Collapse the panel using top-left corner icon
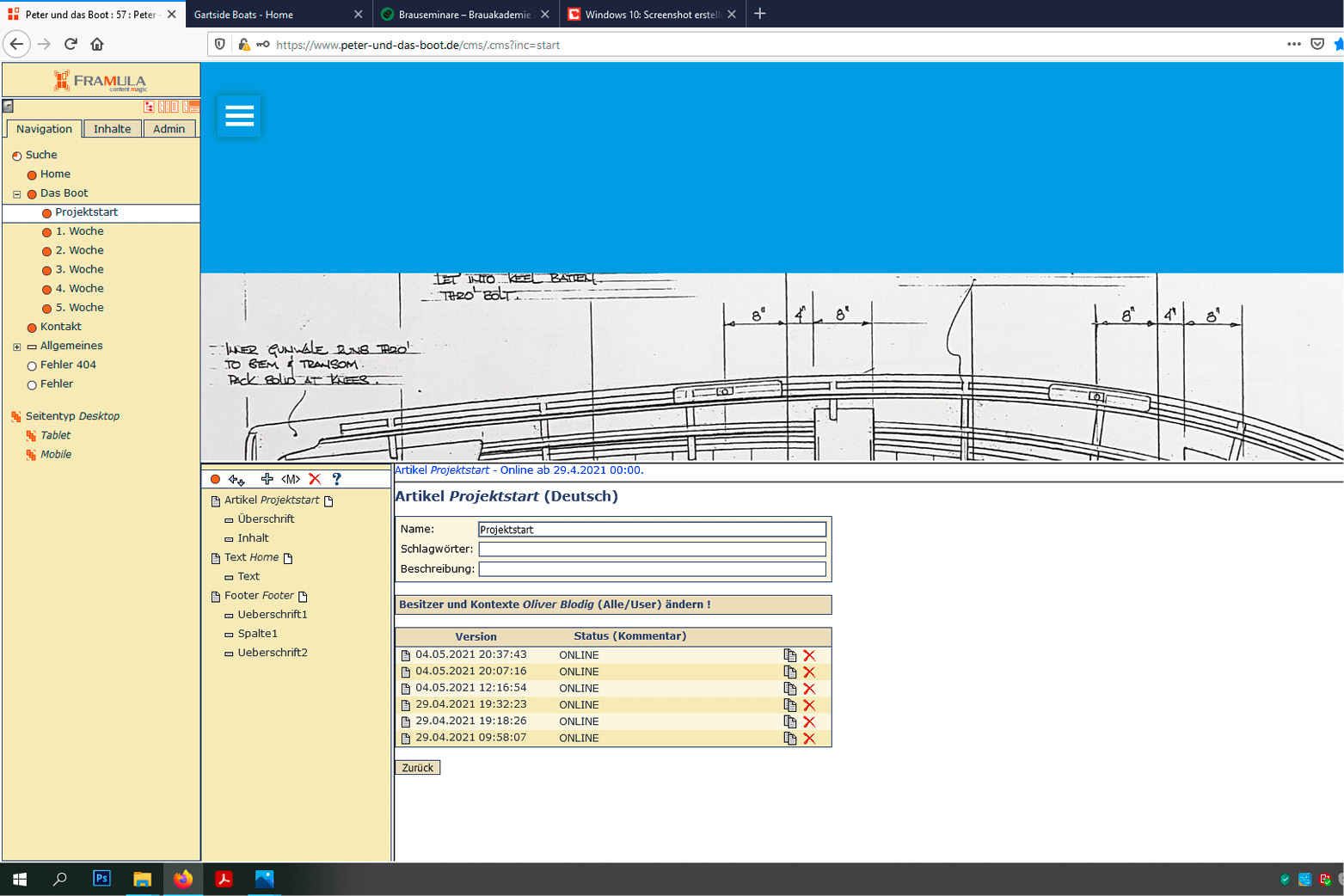The image size is (1344, 896). 8,107
